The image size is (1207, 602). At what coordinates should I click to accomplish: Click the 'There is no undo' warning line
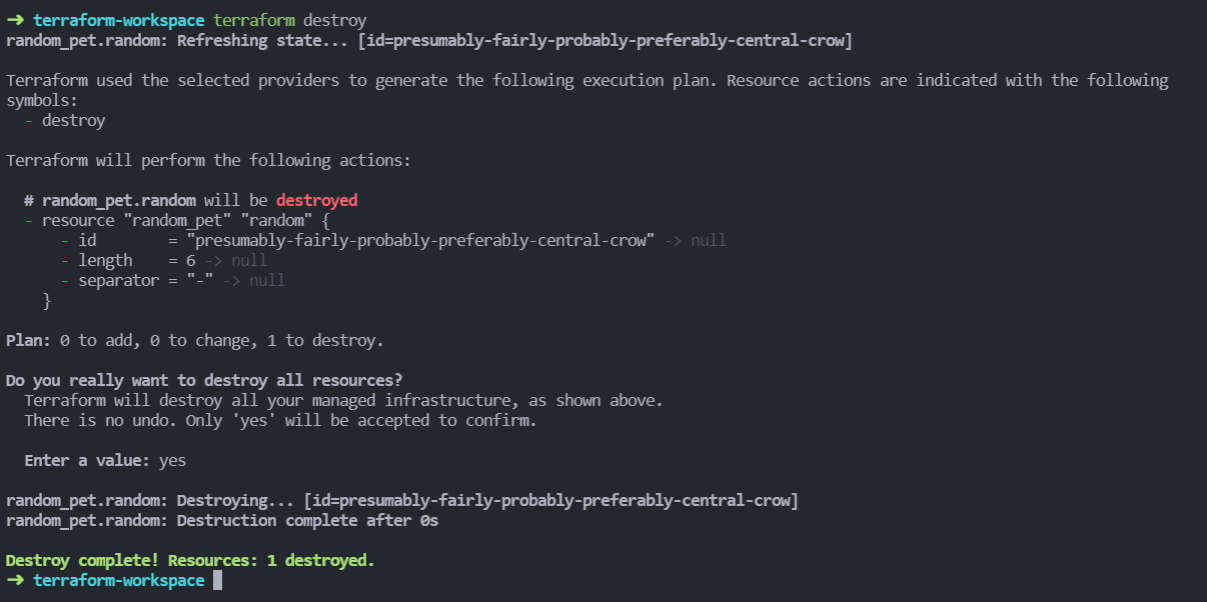[x=280, y=420]
